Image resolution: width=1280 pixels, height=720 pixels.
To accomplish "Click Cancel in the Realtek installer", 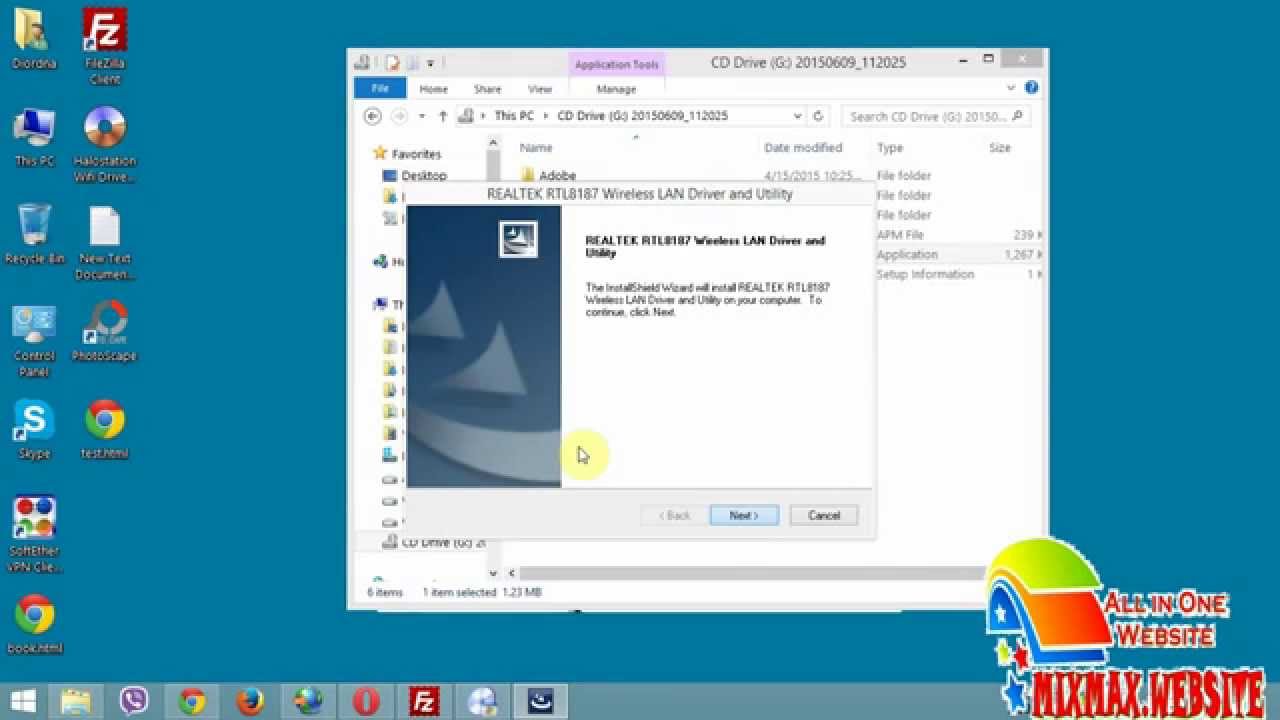I will click(x=824, y=515).
